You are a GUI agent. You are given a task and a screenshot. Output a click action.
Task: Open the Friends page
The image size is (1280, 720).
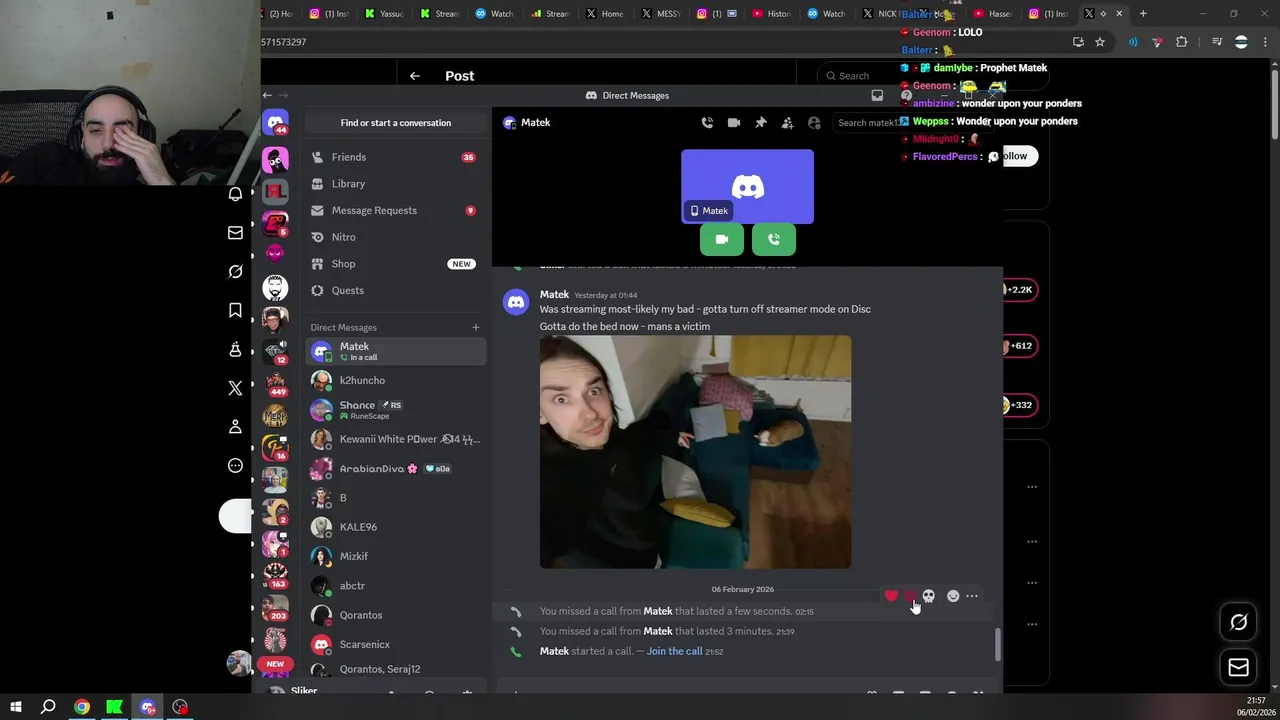point(395,157)
